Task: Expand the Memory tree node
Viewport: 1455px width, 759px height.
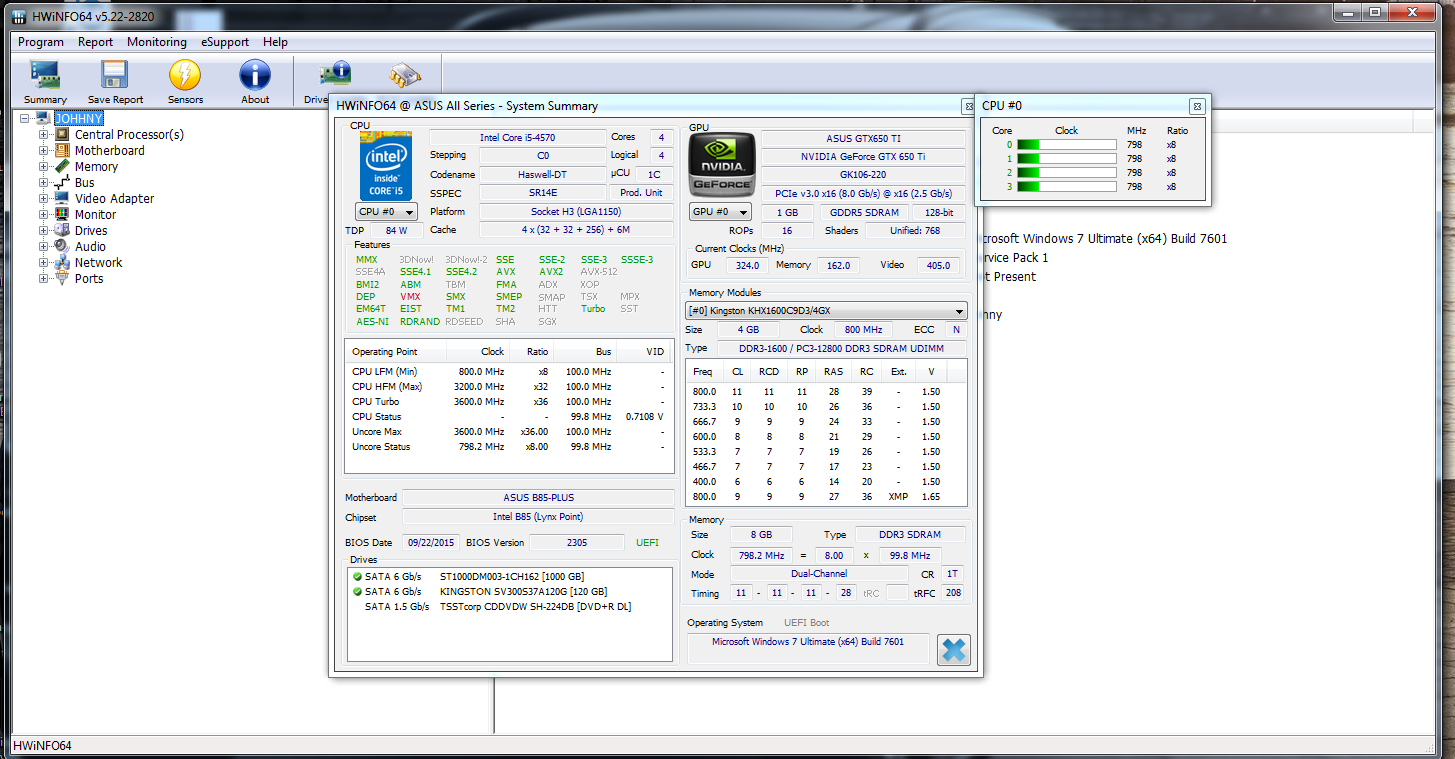Action: point(43,166)
